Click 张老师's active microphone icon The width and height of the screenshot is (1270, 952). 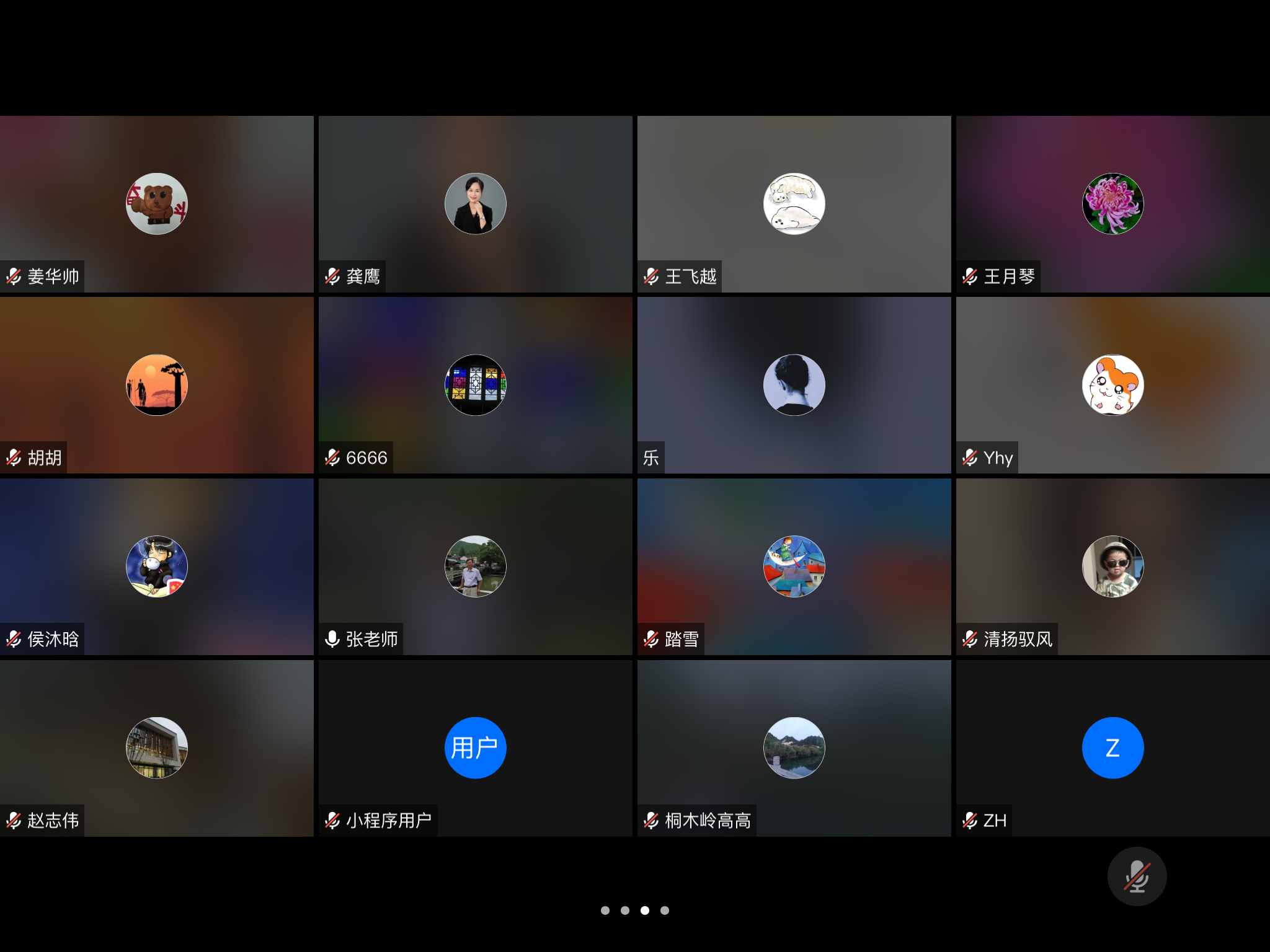coord(332,639)
